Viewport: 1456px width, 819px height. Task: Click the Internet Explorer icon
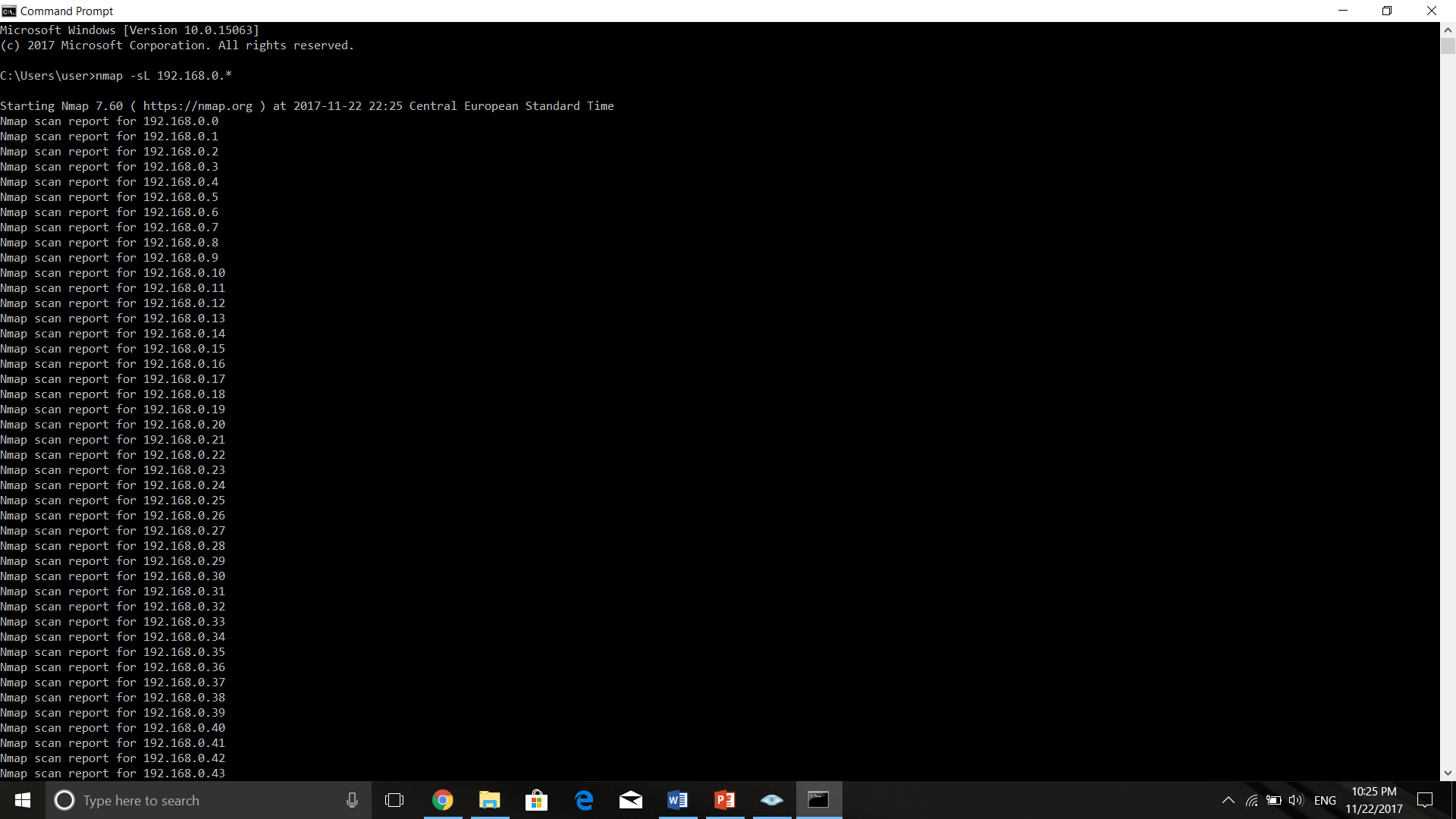click(x=584, y=800)
